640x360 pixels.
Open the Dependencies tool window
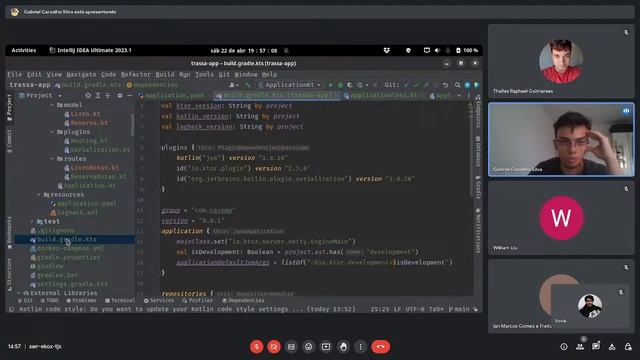(243, 300)
